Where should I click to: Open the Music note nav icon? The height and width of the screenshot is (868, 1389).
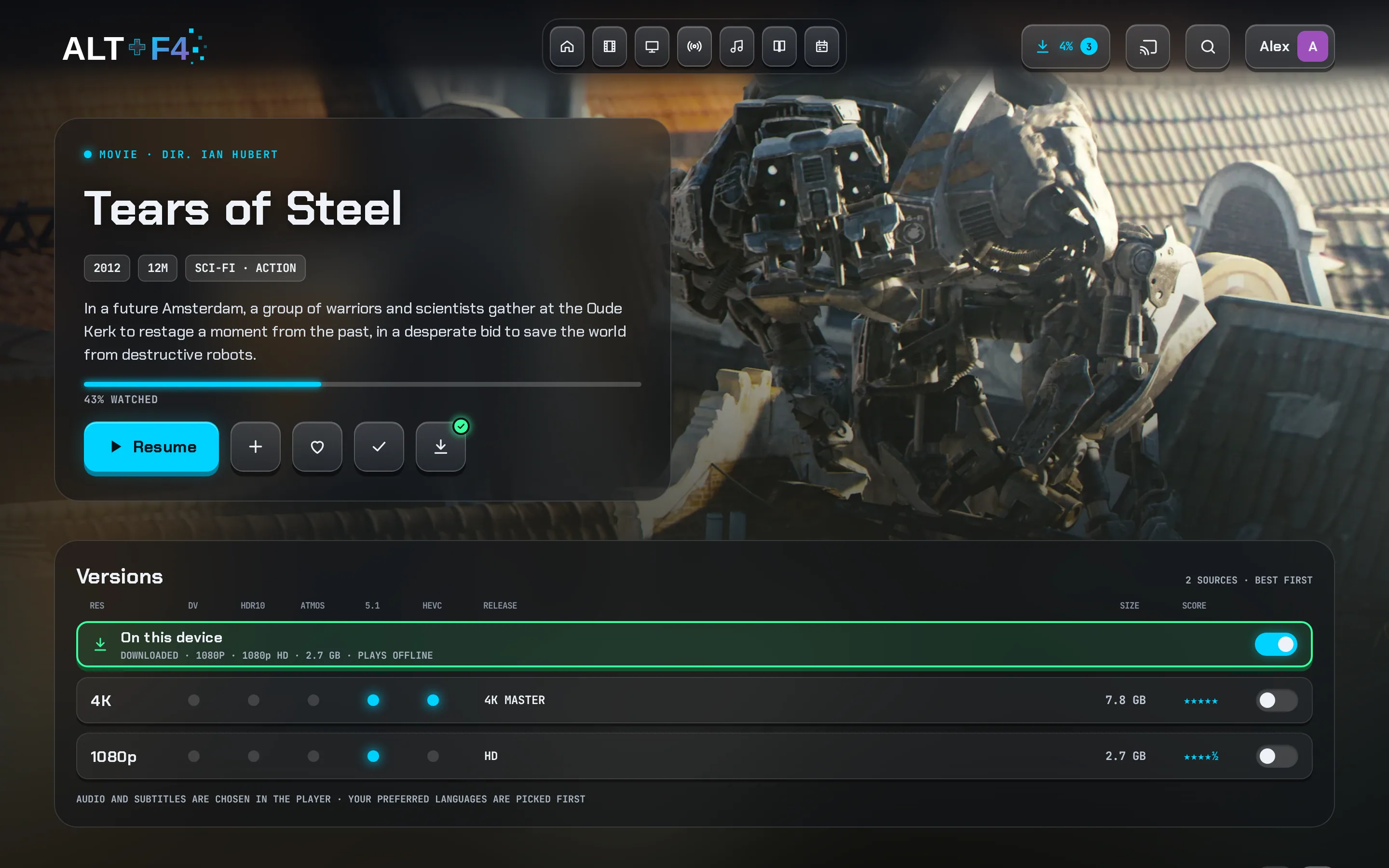pos(736,46)
